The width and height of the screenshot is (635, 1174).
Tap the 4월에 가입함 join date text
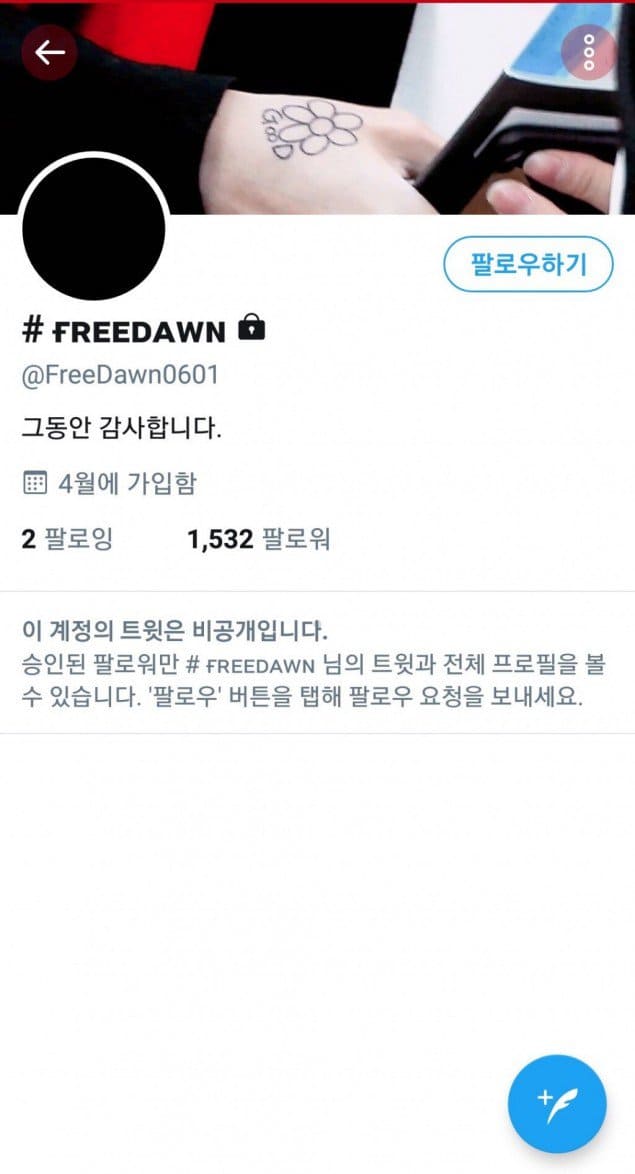pyautogui.click(x=127, y=484)
